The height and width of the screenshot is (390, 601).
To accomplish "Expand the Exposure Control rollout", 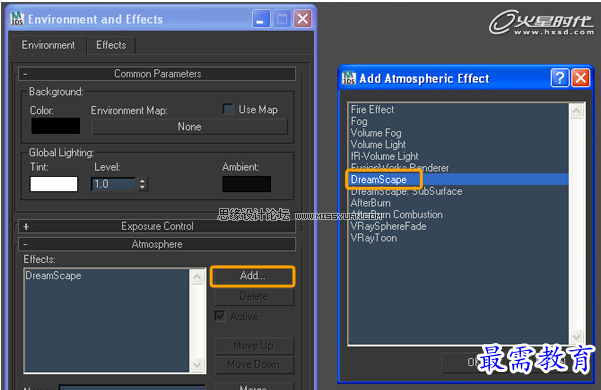I will (157, 226).
